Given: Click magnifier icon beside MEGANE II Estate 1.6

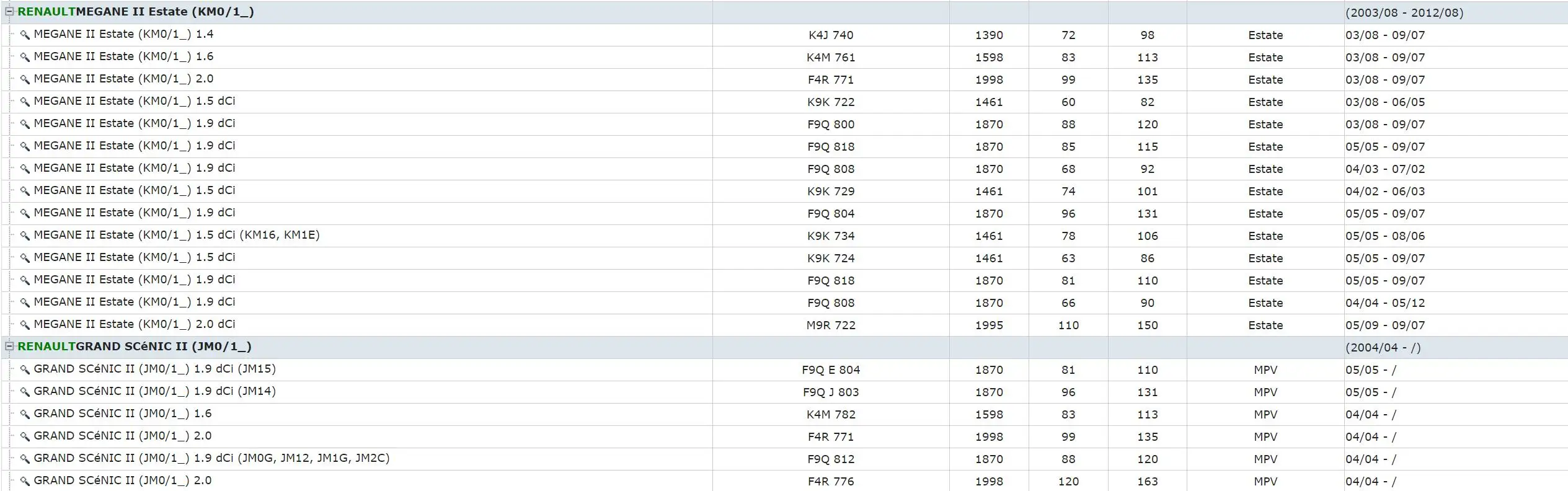Looking at the screenshot, I should (25, 57).
